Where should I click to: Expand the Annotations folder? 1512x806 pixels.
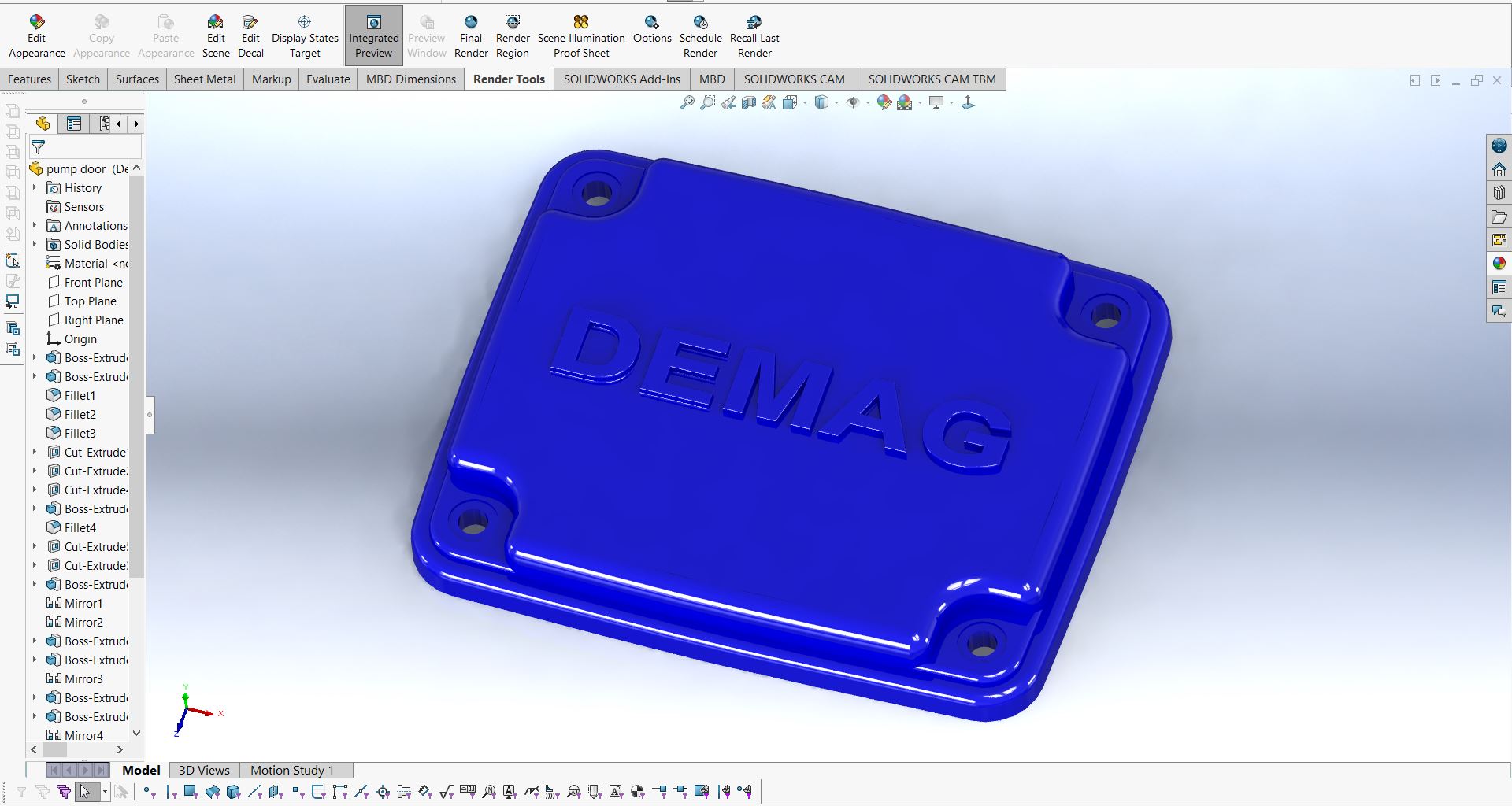click(x=35, y=225)
